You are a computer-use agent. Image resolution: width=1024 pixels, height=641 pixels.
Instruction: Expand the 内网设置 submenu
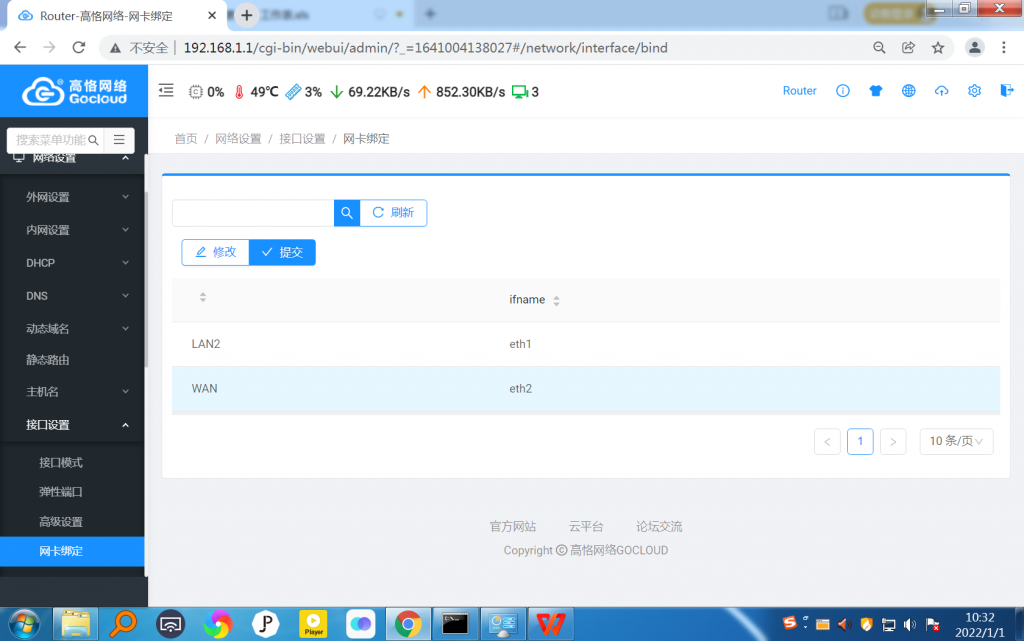coord(72,230)
